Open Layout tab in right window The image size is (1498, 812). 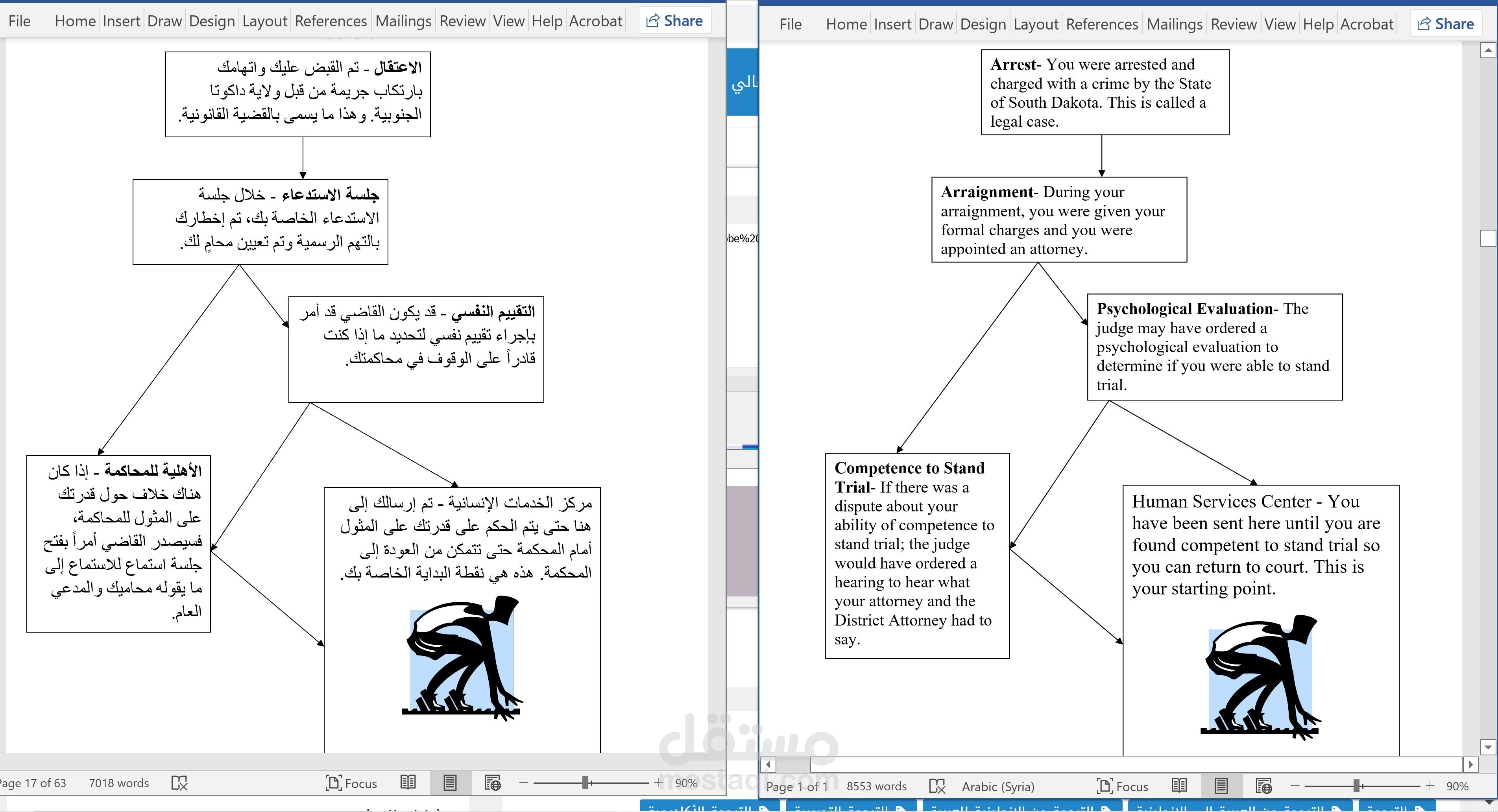coord(1036,24)
